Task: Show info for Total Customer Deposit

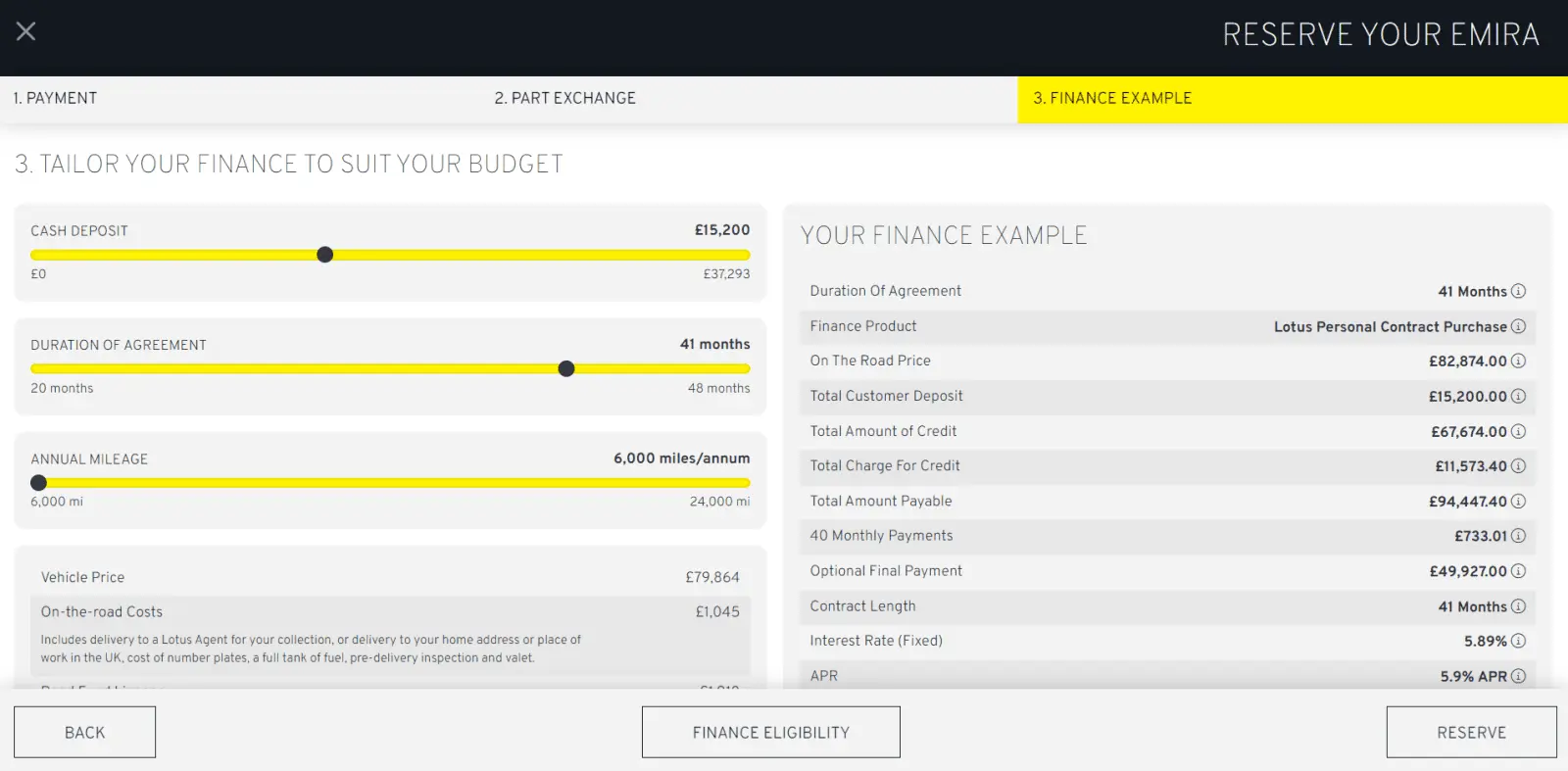Action: pos(1518,396)
